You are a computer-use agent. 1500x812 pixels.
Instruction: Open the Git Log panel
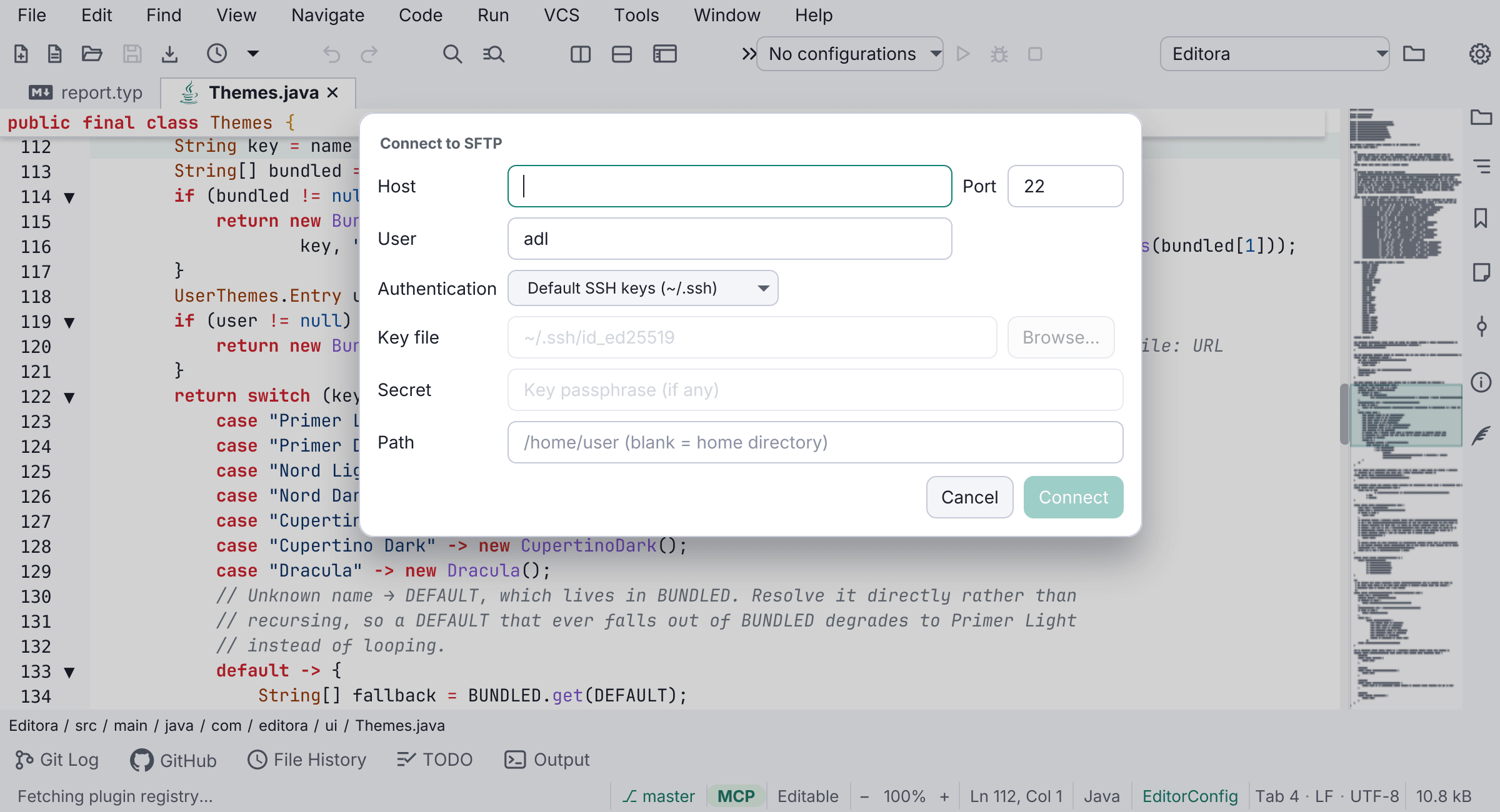tap(57, 760)
